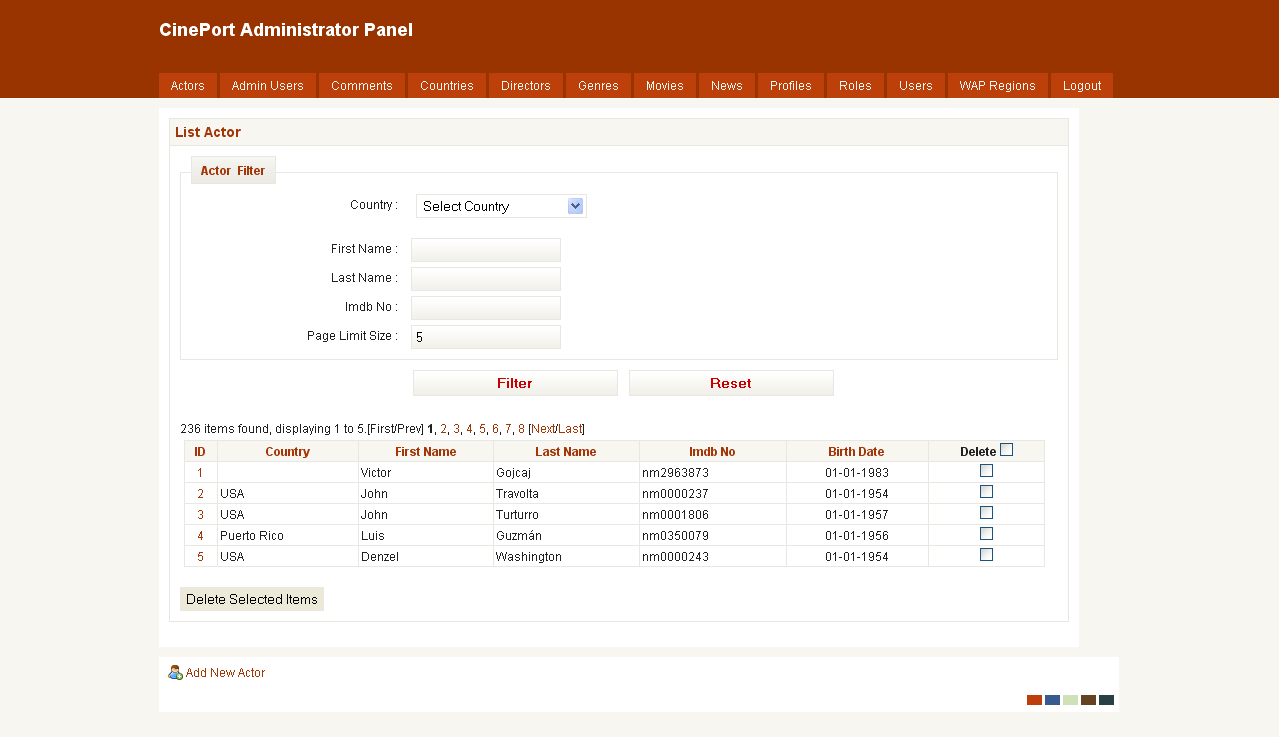Click Delete Selected Items button
The height and width of the screenshot is (737, 1280).
[x=252, y=599]
